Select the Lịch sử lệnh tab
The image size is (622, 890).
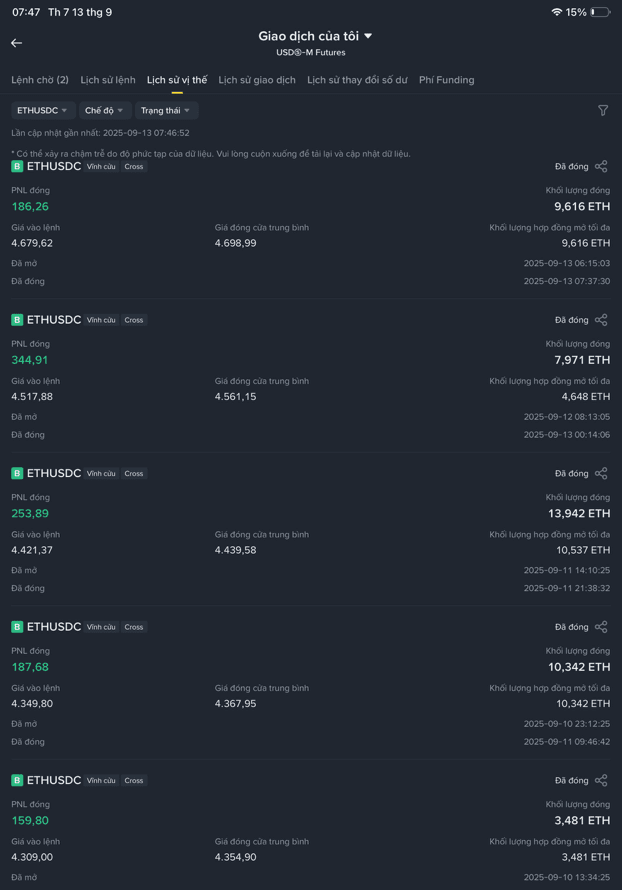(x=108, y=80)
